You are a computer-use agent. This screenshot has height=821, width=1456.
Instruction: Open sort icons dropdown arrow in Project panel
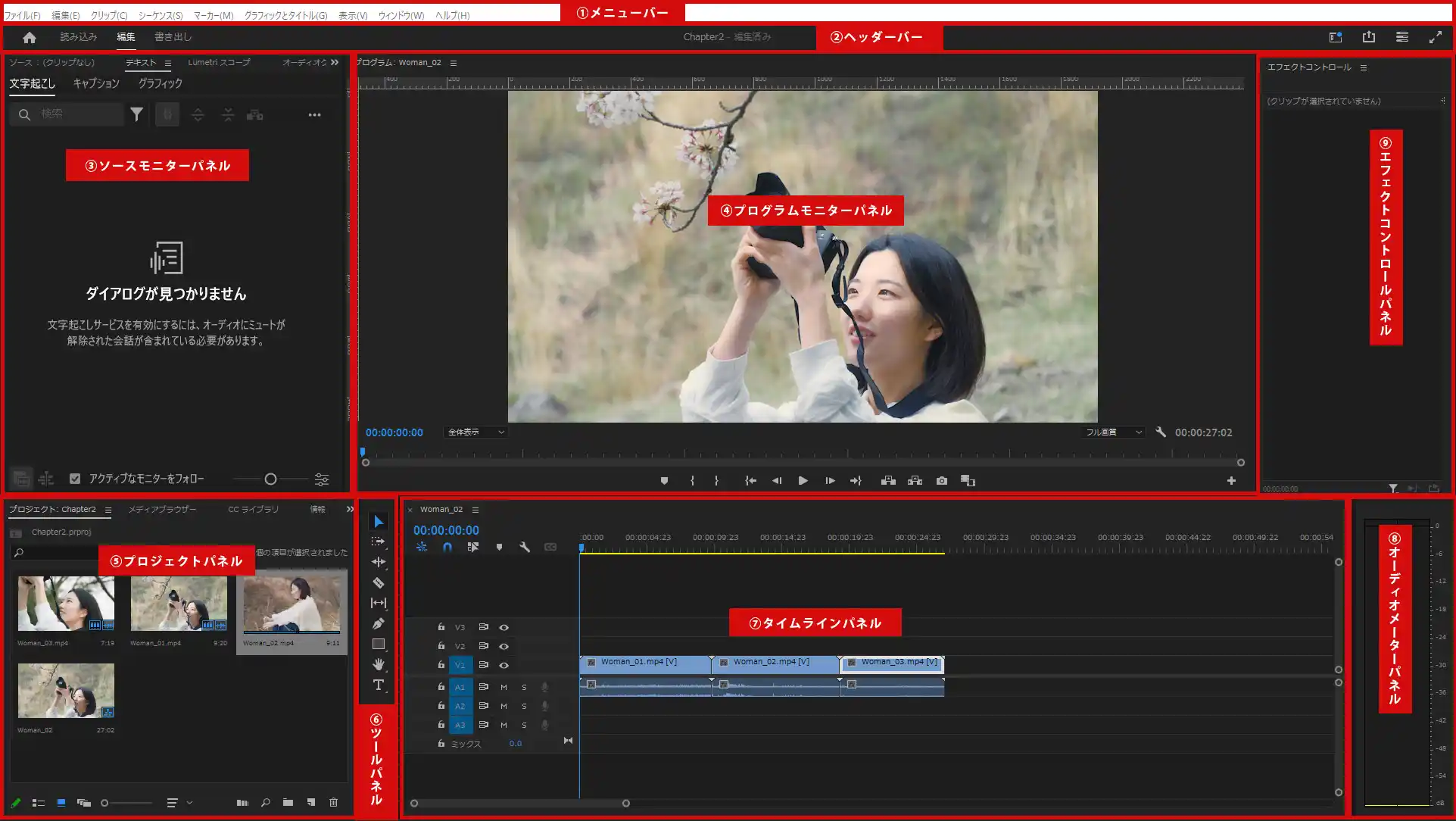[189, 803]
